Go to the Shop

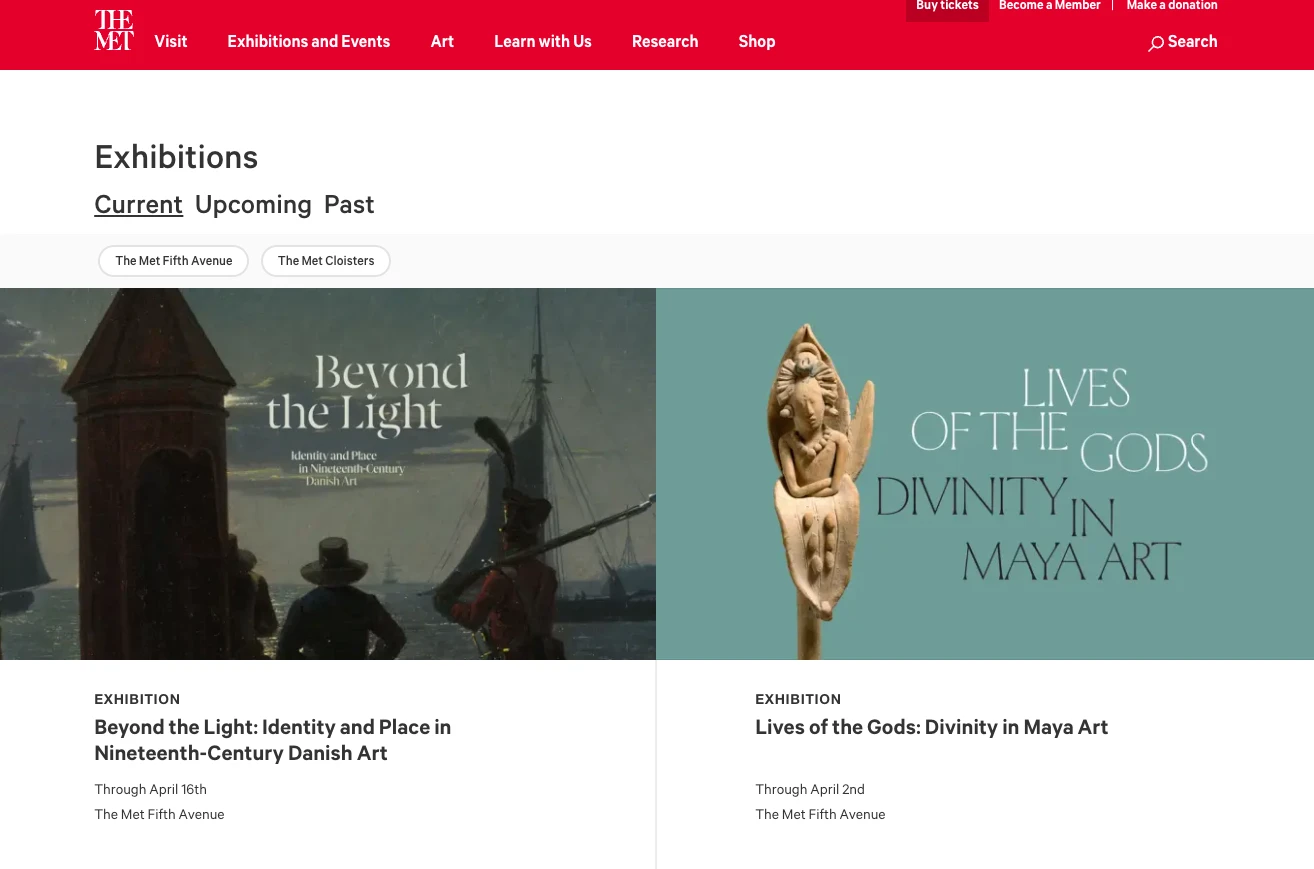[757, 42]
